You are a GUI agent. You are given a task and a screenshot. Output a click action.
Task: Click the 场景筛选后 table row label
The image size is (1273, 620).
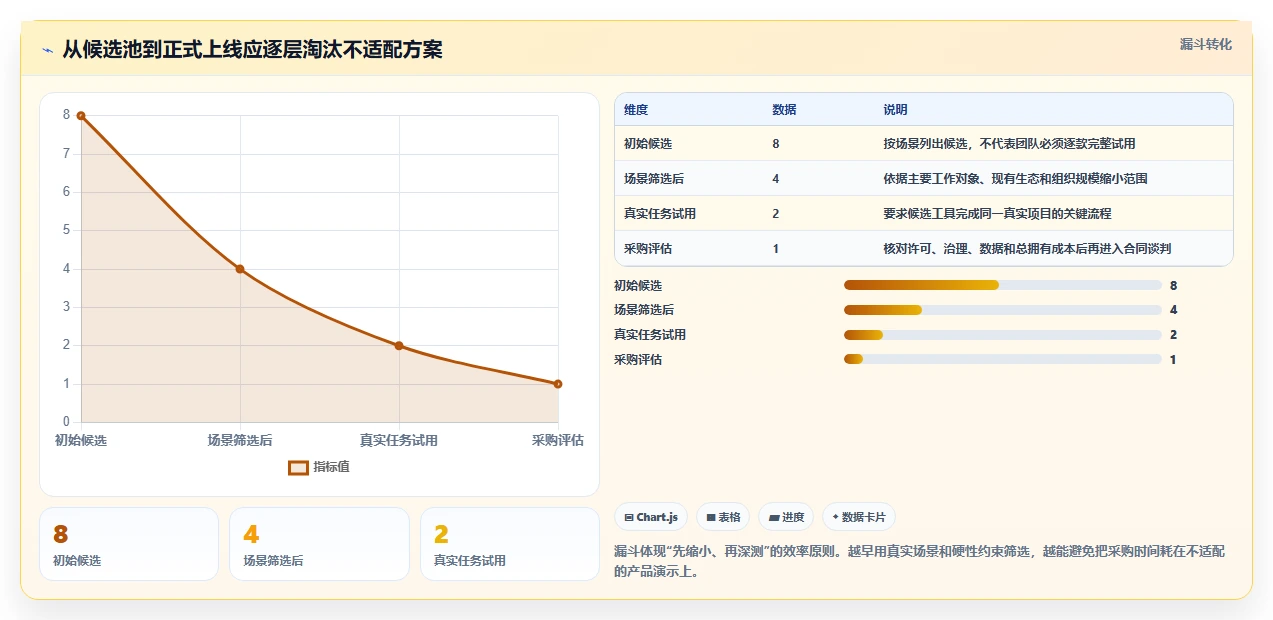coord(654,179)
